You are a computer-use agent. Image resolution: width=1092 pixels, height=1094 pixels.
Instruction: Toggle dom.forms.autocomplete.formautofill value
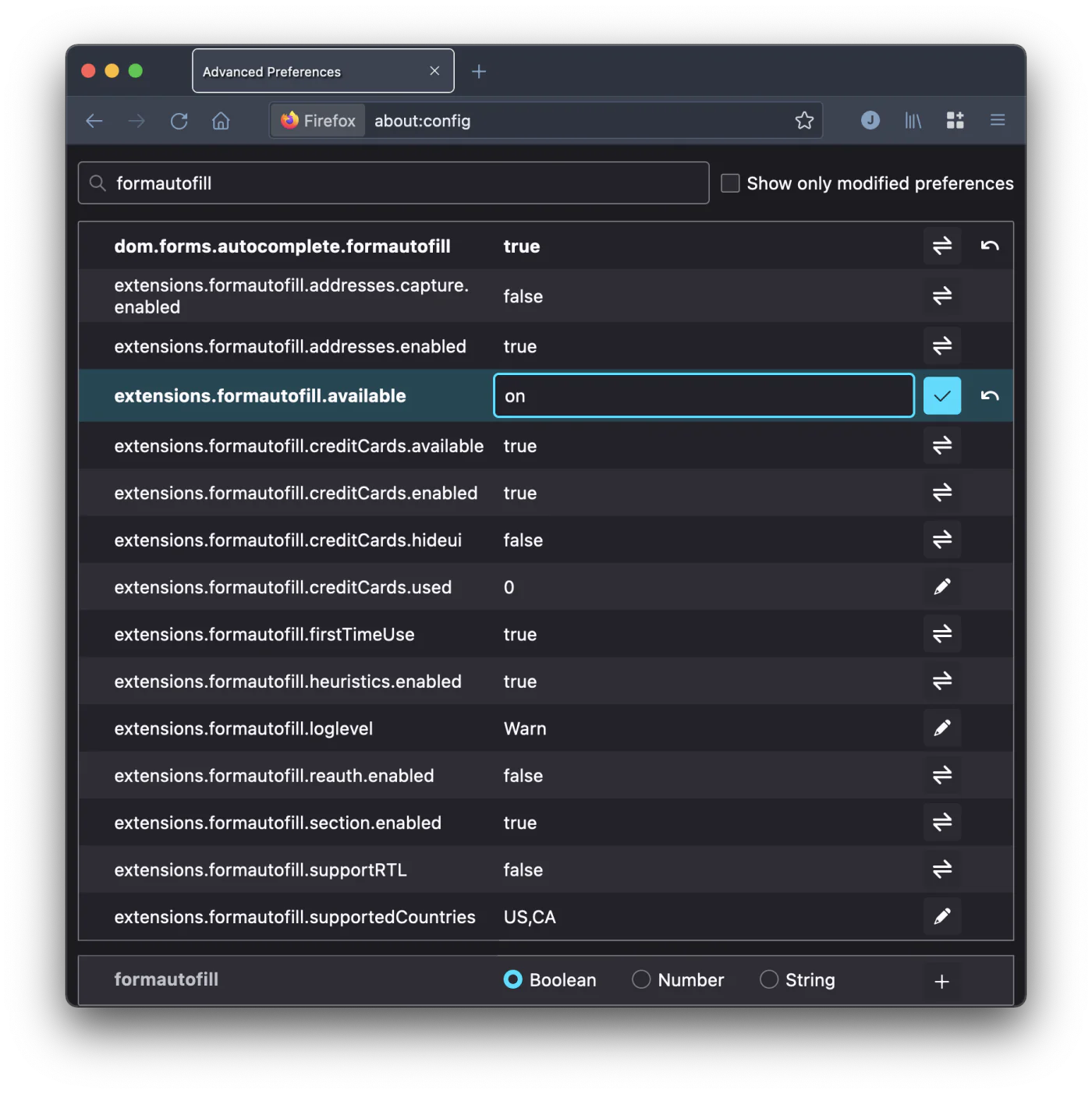click(942, 246)
